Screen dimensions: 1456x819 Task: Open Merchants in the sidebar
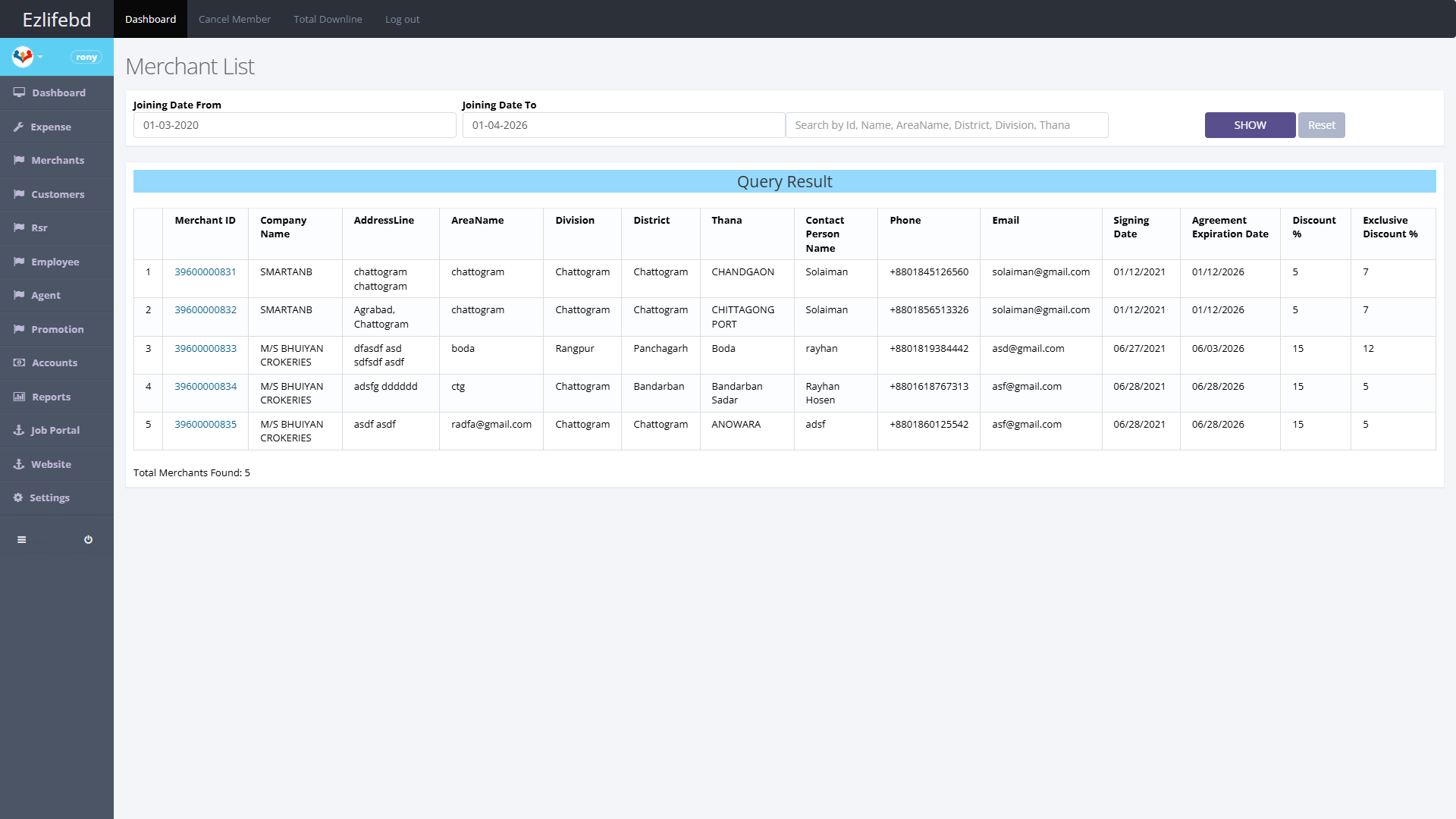point(58,160)
